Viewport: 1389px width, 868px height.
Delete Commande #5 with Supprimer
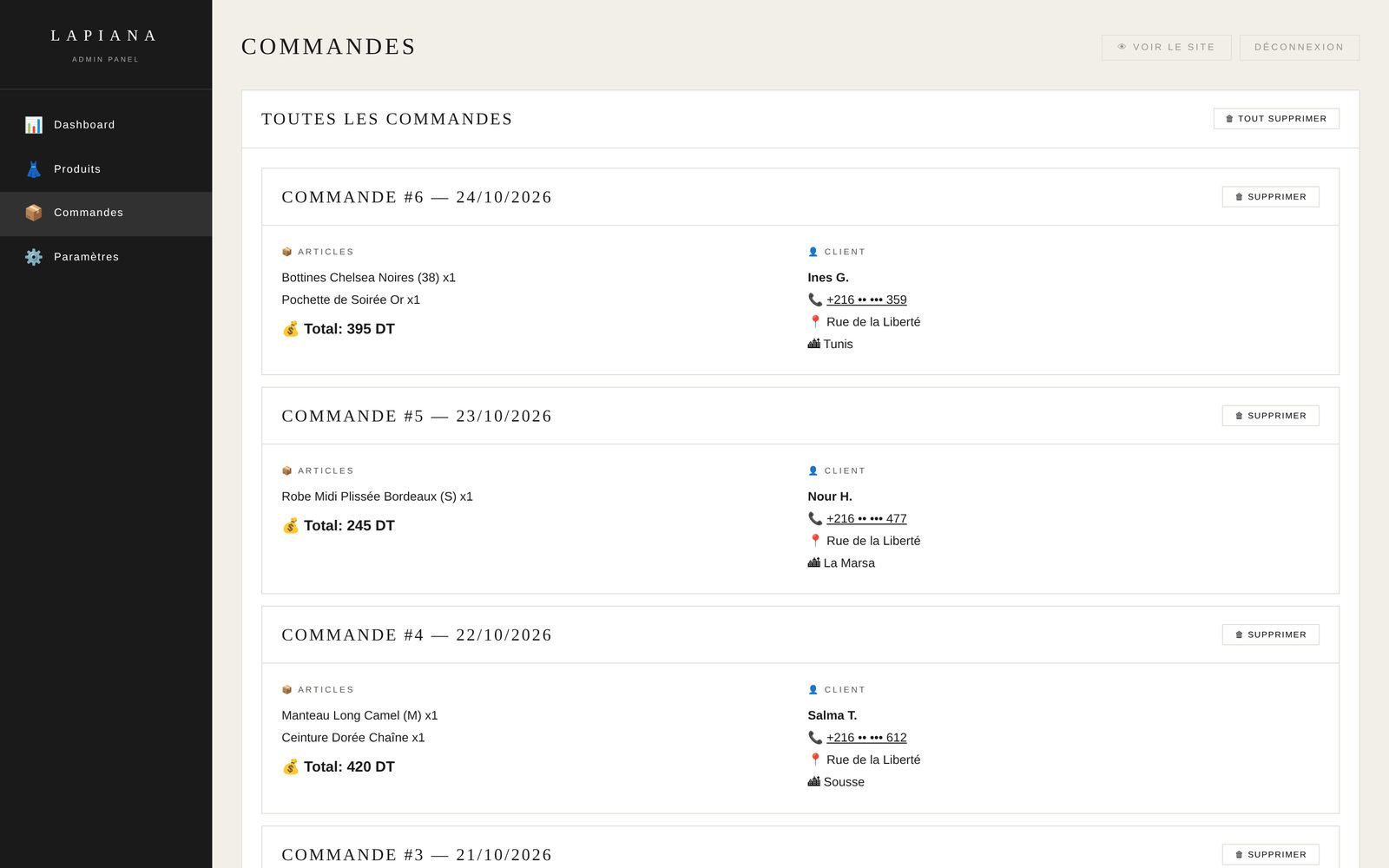[x=1271, y=416]
